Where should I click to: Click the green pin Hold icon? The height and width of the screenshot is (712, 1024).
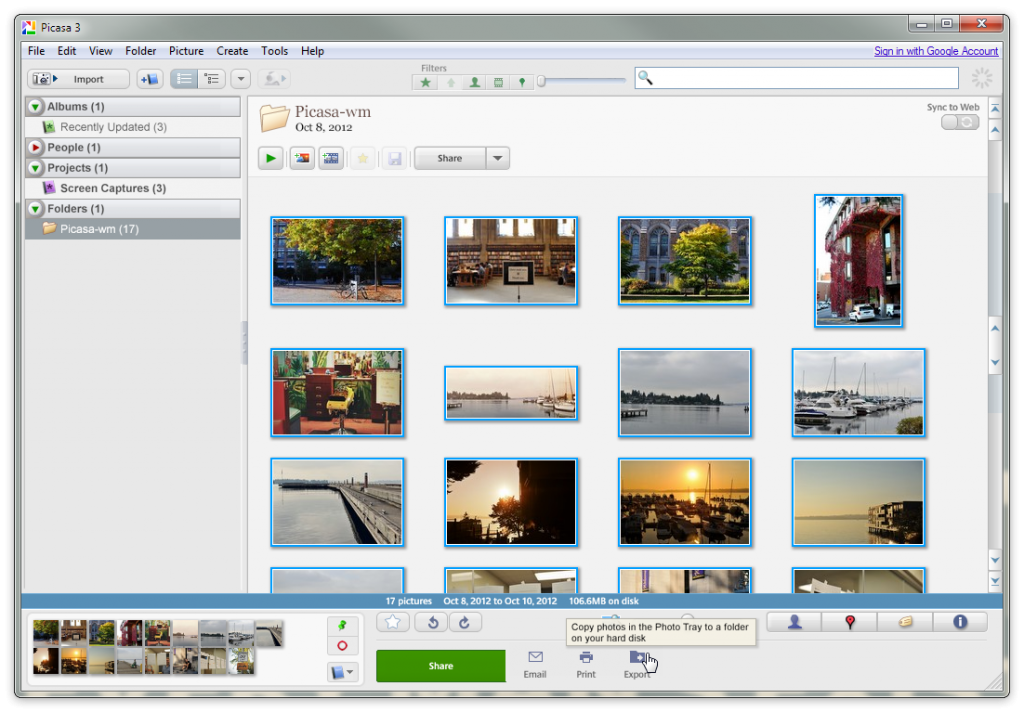342,626
